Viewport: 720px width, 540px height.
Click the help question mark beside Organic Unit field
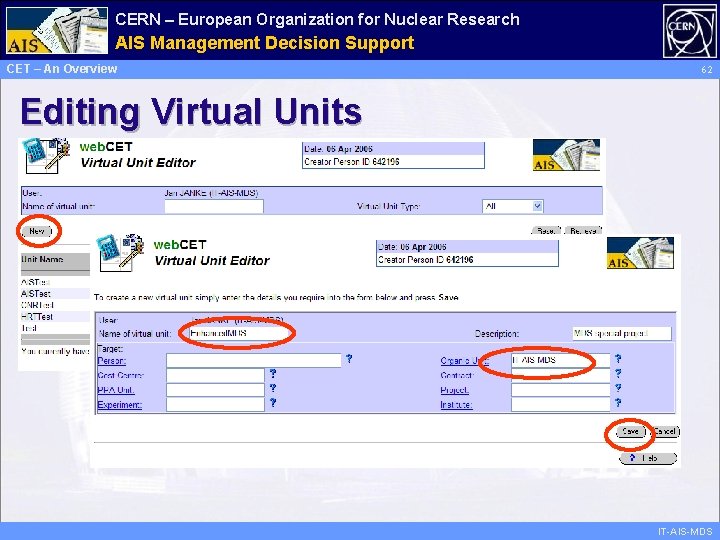point(618,359)
